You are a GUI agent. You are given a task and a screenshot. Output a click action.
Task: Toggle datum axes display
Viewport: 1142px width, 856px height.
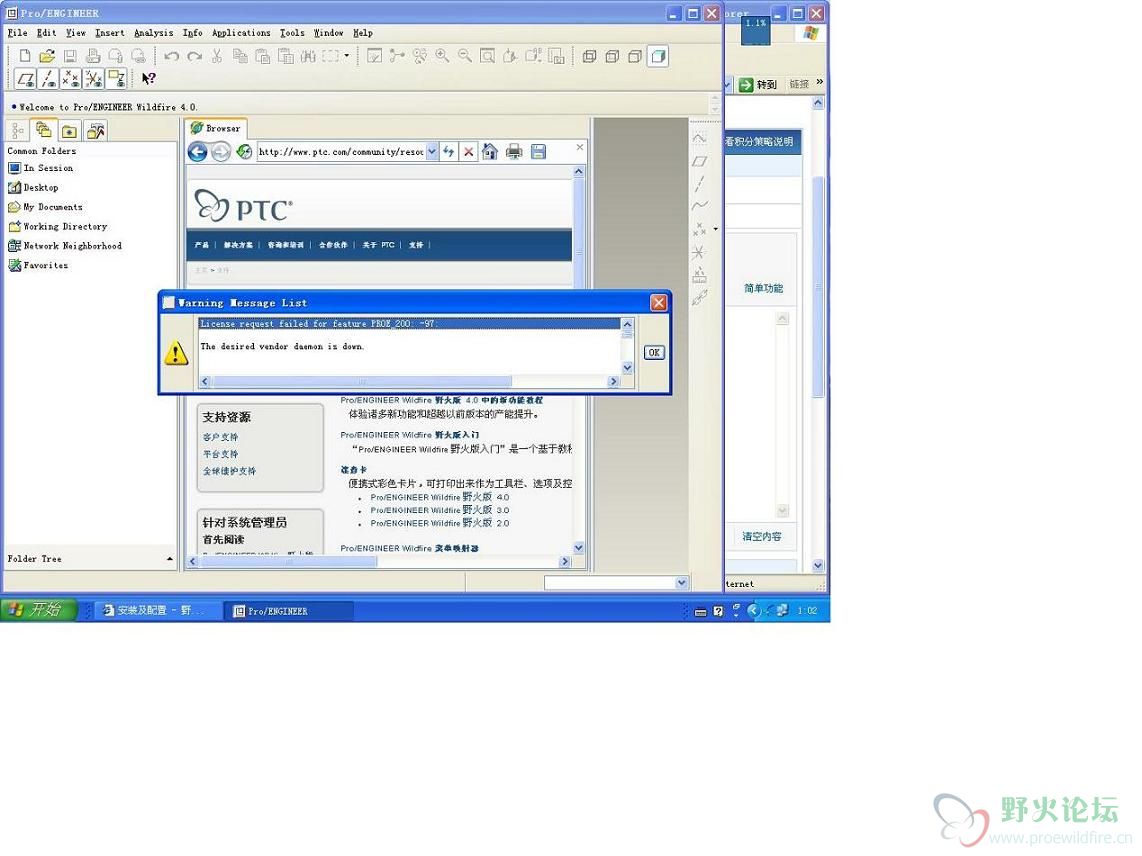click(49, 78)
